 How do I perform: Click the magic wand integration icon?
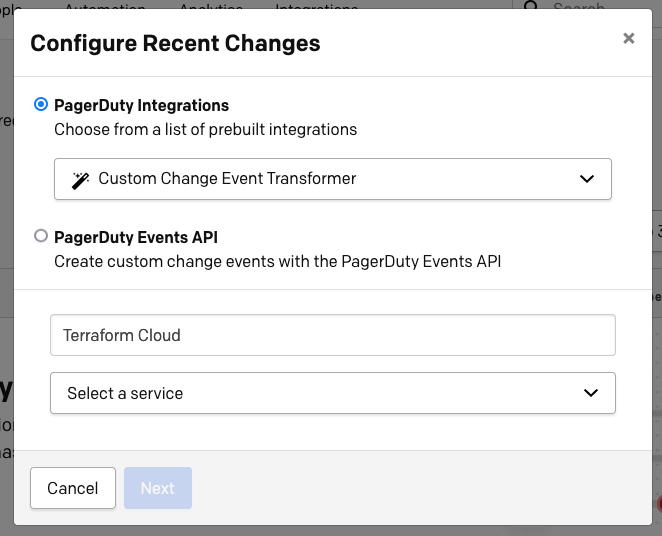(x=80, y=180)
